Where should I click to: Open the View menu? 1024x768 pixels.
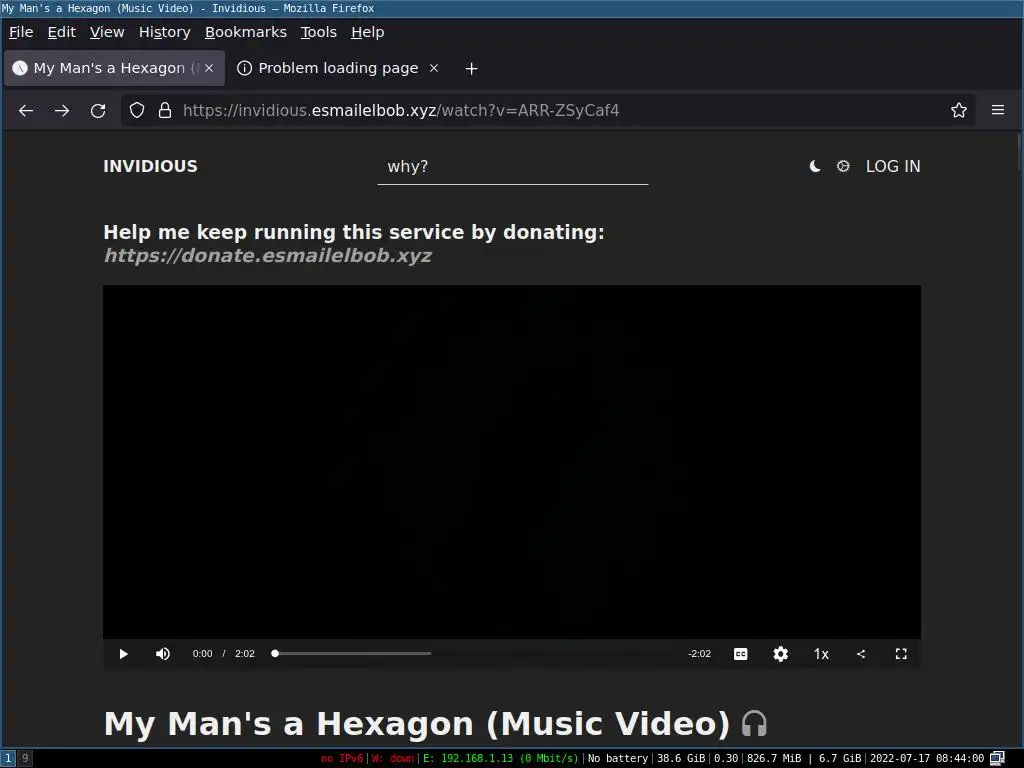coord(107,32)
